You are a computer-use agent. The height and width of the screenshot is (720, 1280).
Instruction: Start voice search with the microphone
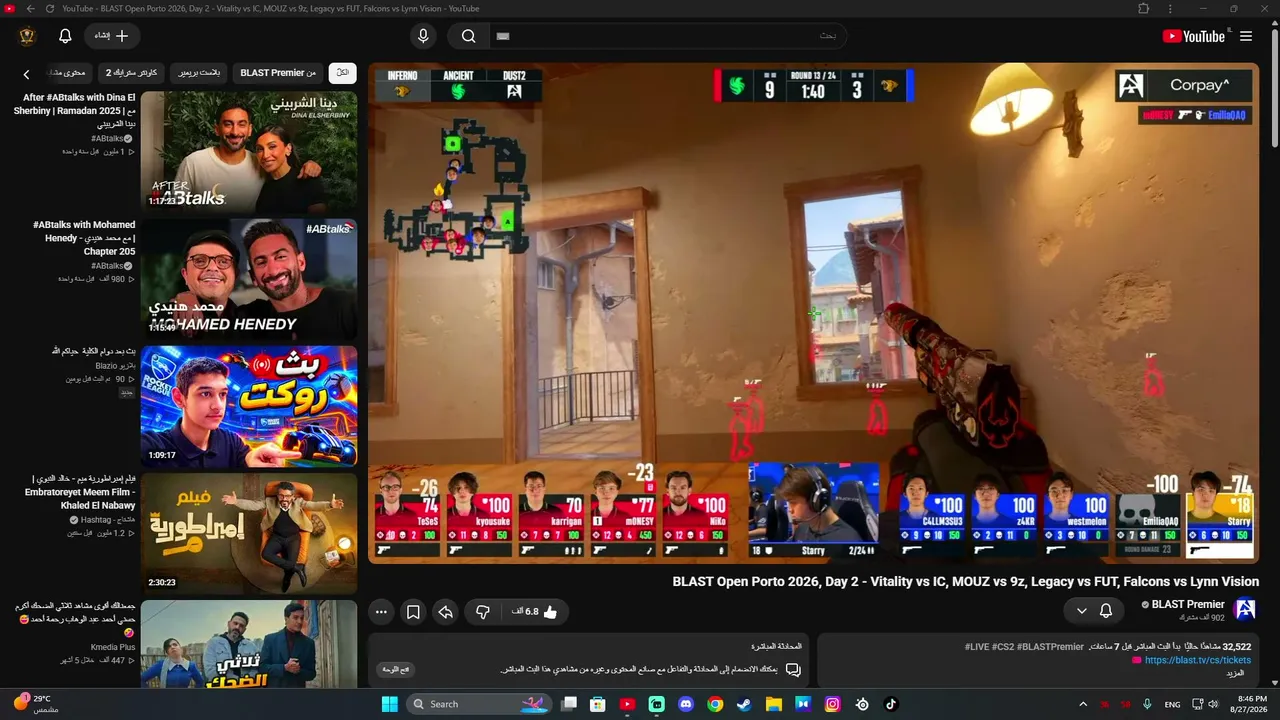click(423, 36)
